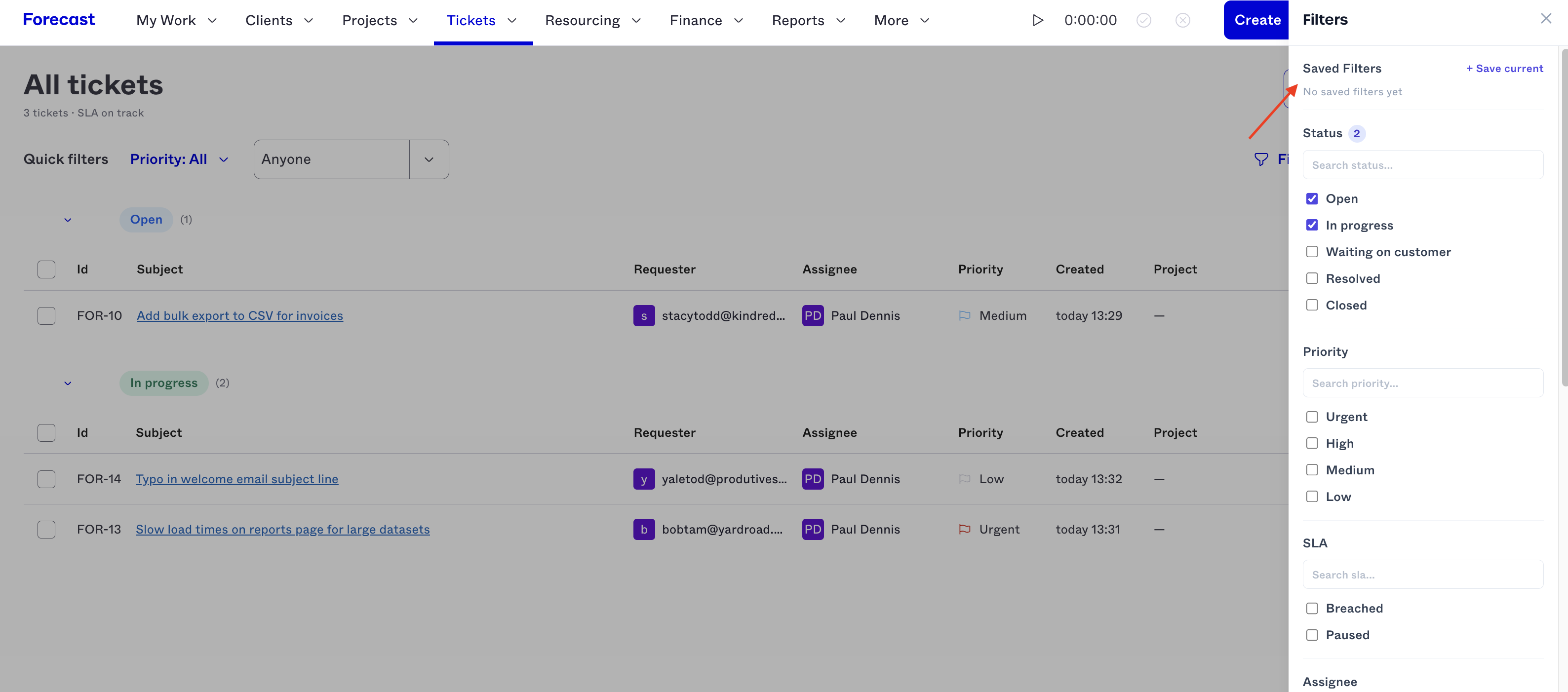Click the timer checkmark confirm icon
This screenshot has width=1568, height=692.
(1144, 20)
